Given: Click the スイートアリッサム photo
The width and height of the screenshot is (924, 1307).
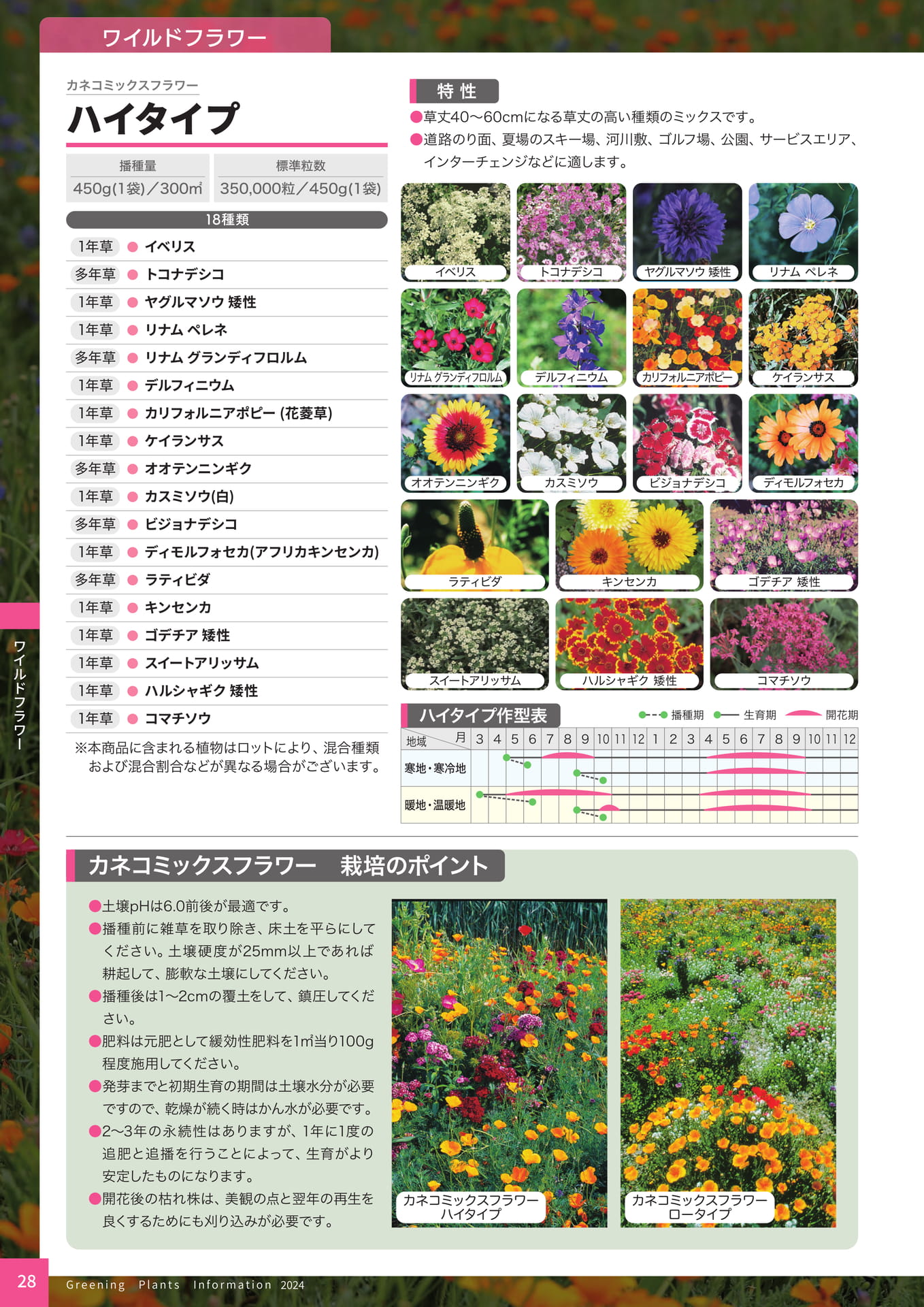Looking at the screenshot, I should pos(475,644).
